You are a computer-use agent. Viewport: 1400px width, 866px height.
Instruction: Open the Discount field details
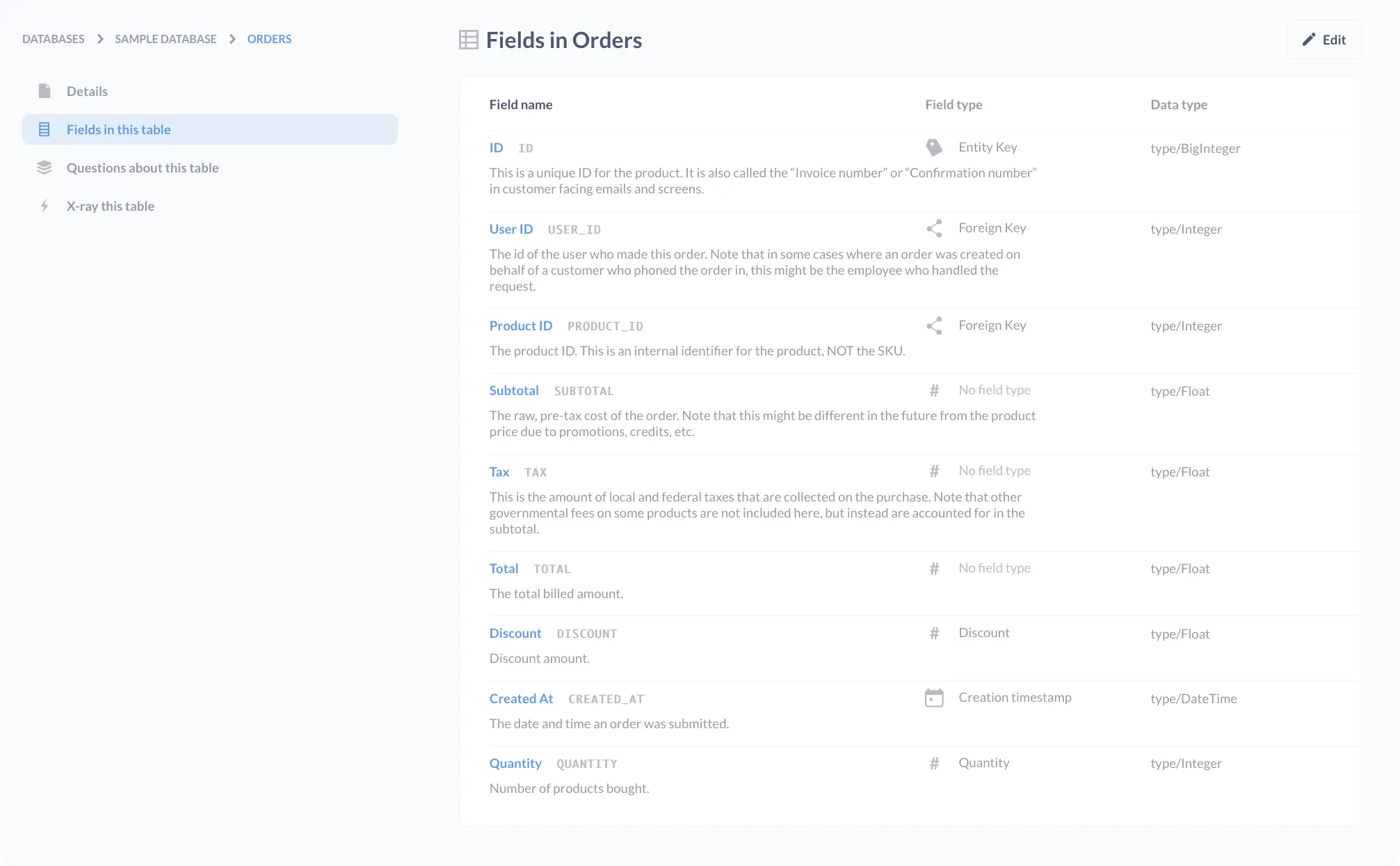[x=515, y=633]
